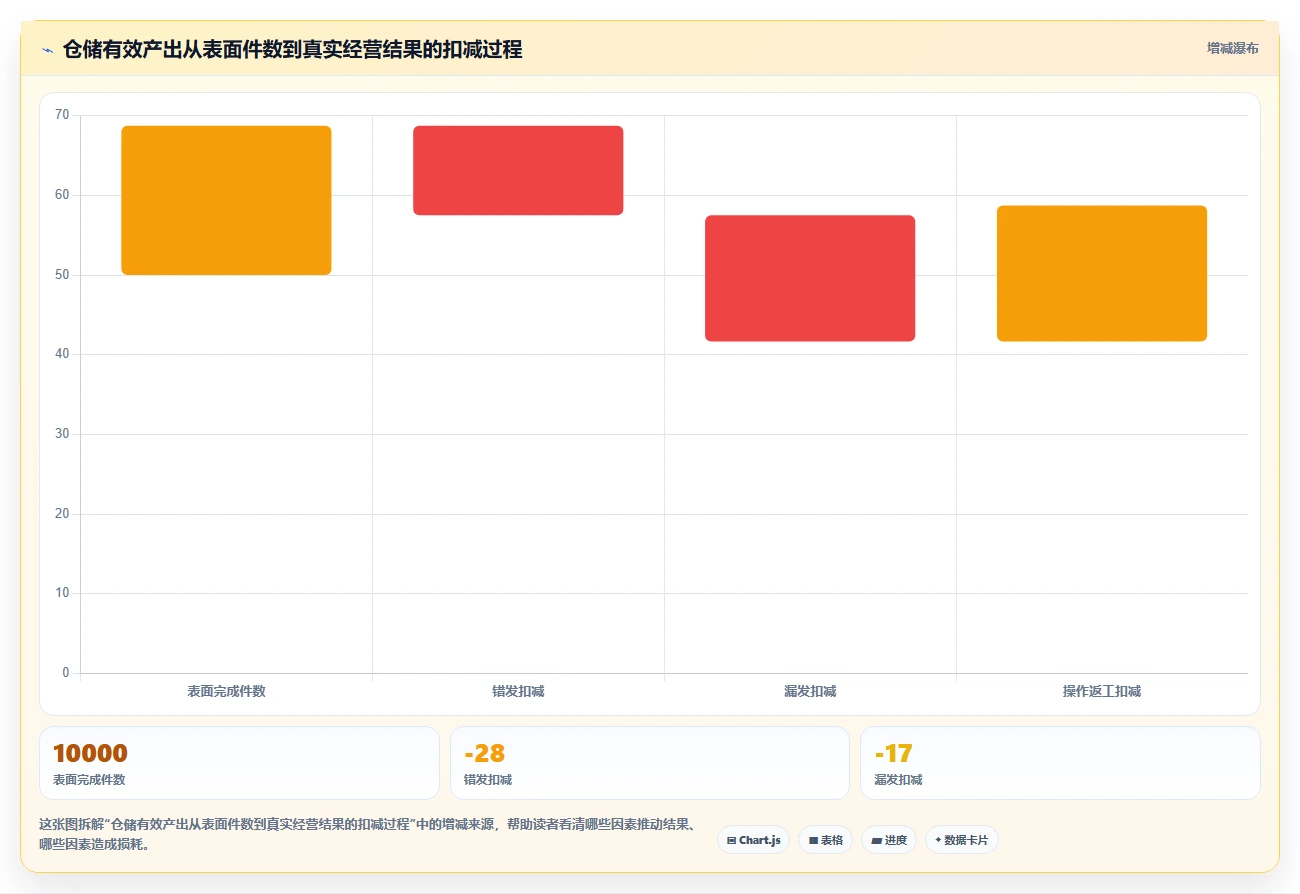Screen dimensions: 1300x894
Task: Click the 增减瀑布 label in header
Action: [1232, 48]
